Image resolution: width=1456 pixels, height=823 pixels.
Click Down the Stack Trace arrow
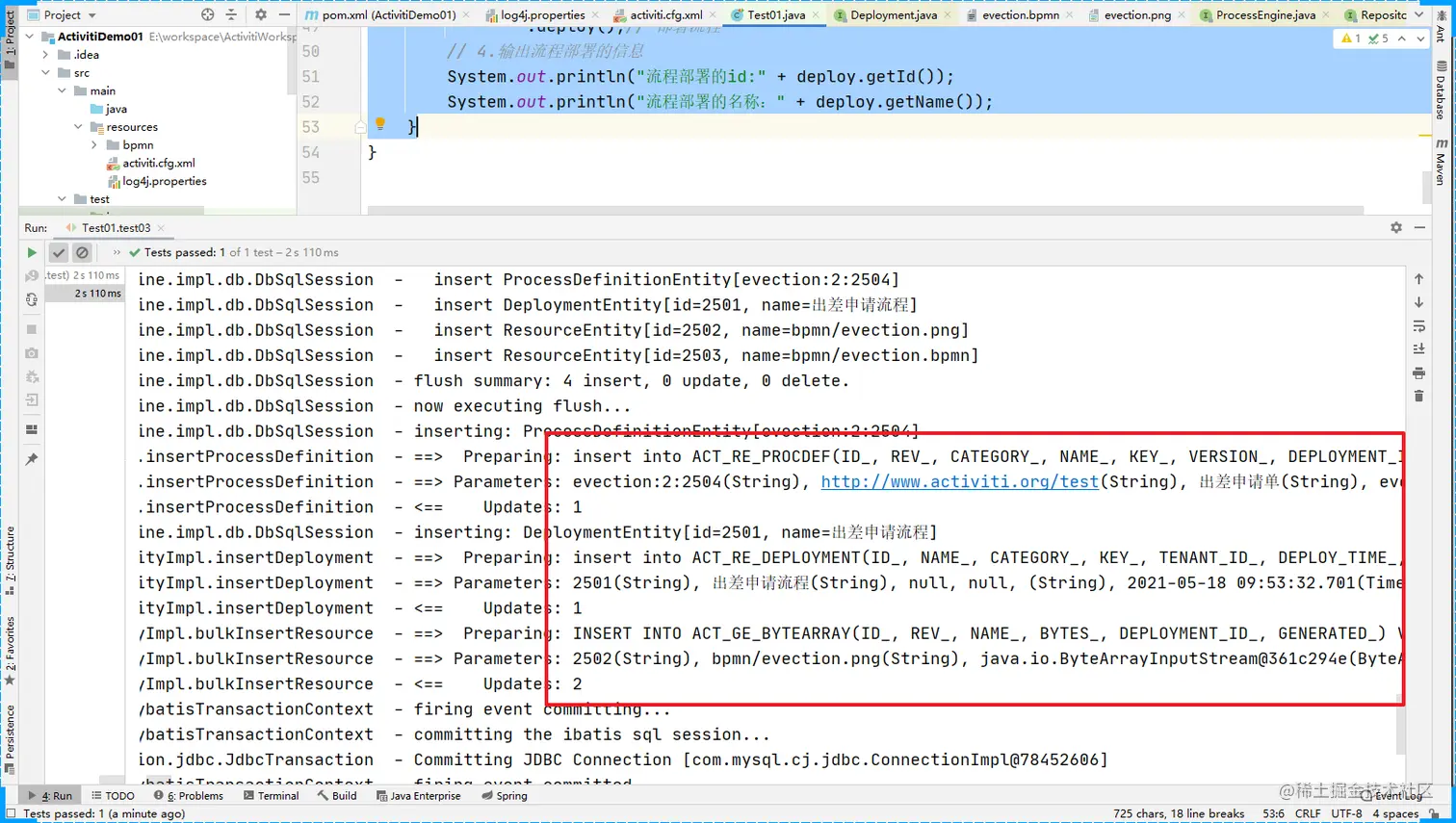click(1418, 303)
